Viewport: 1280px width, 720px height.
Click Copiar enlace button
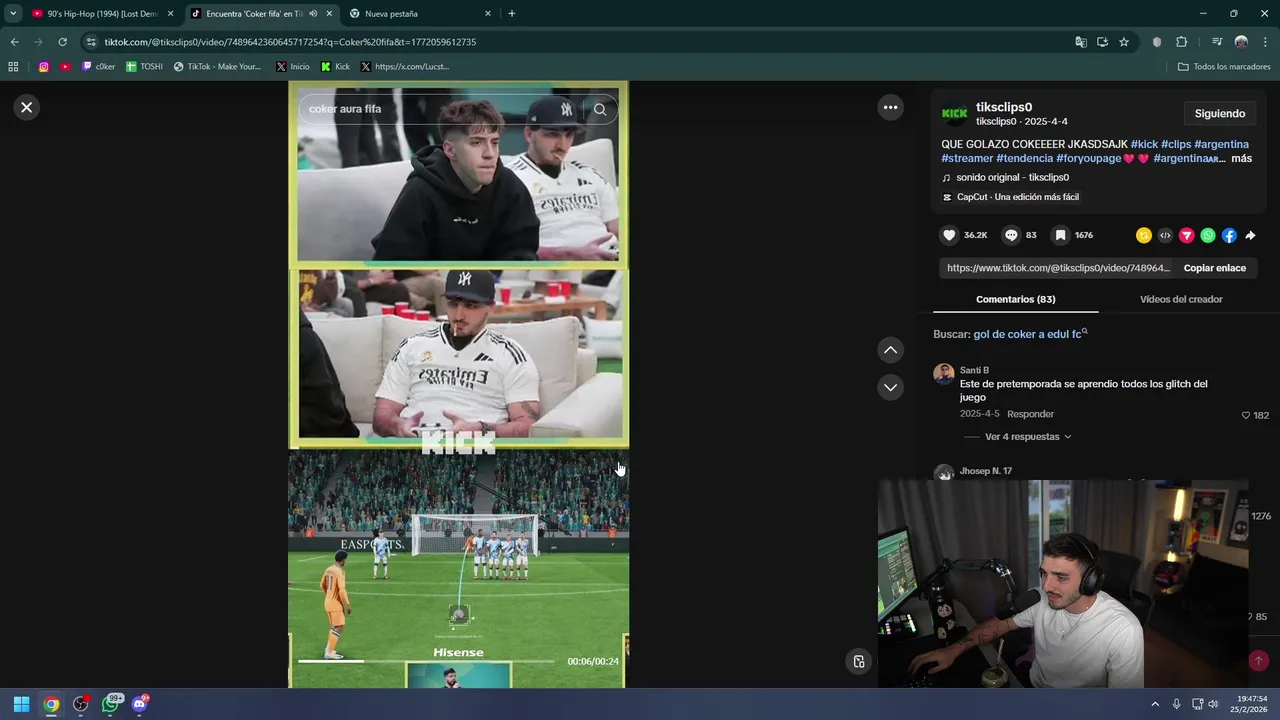pos(1214,268)
